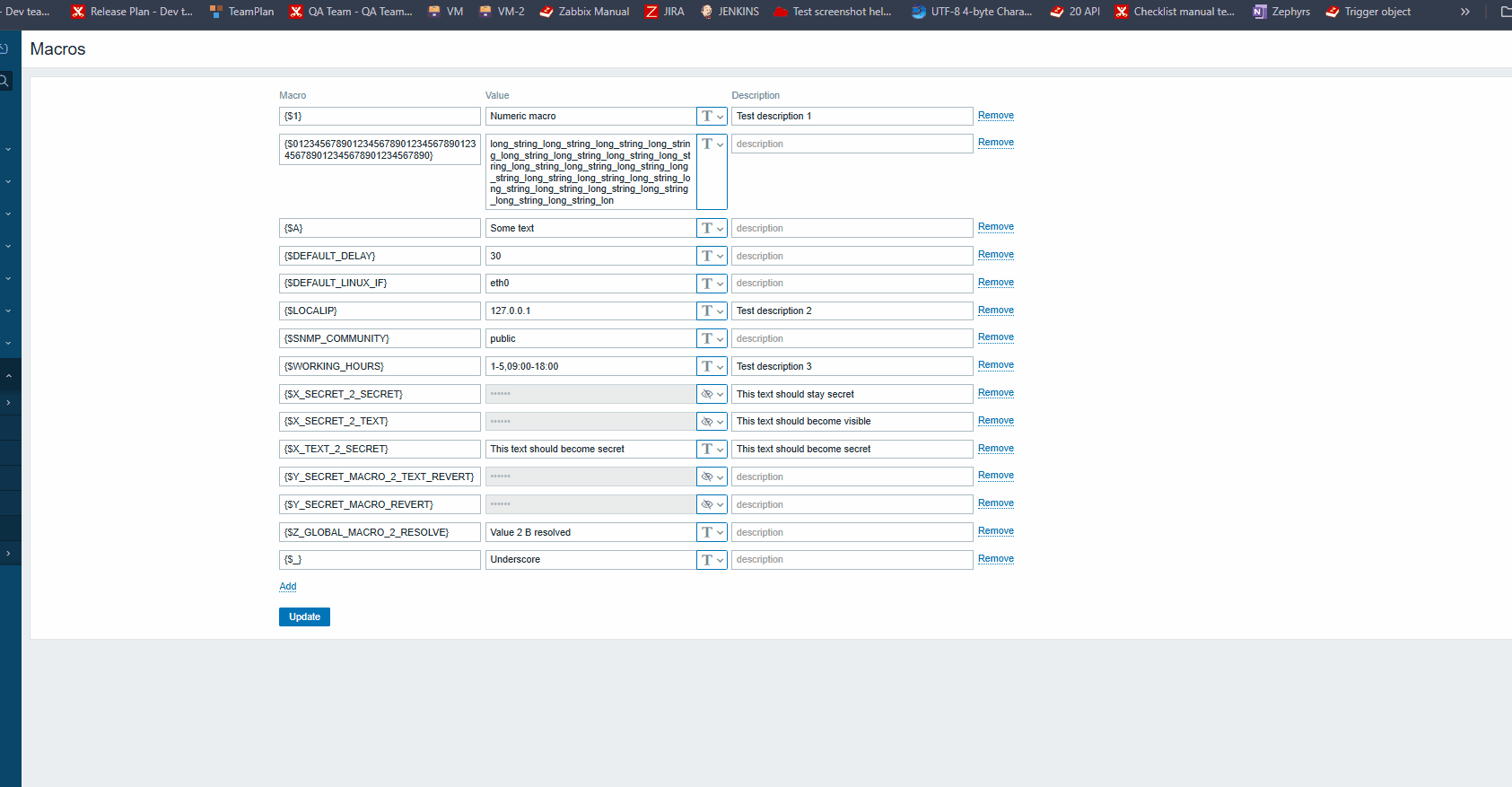Click the sidebar search magnifier icon

coord(4,82)
